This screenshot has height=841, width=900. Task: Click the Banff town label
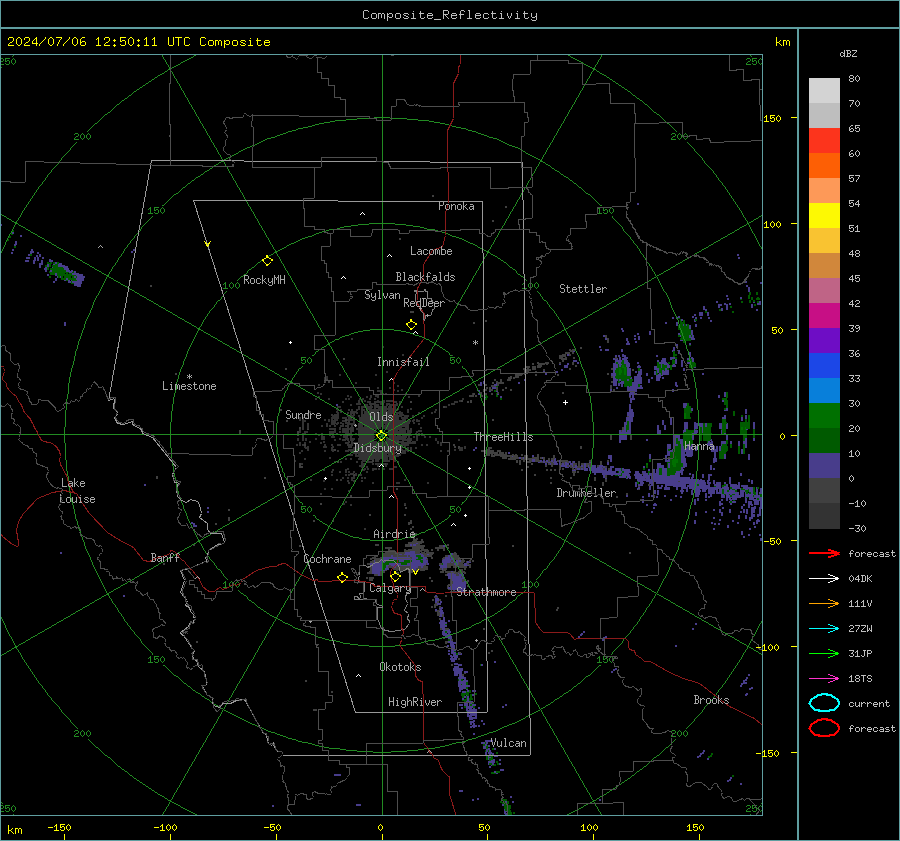pyautogui.click(x=165, y=558)
